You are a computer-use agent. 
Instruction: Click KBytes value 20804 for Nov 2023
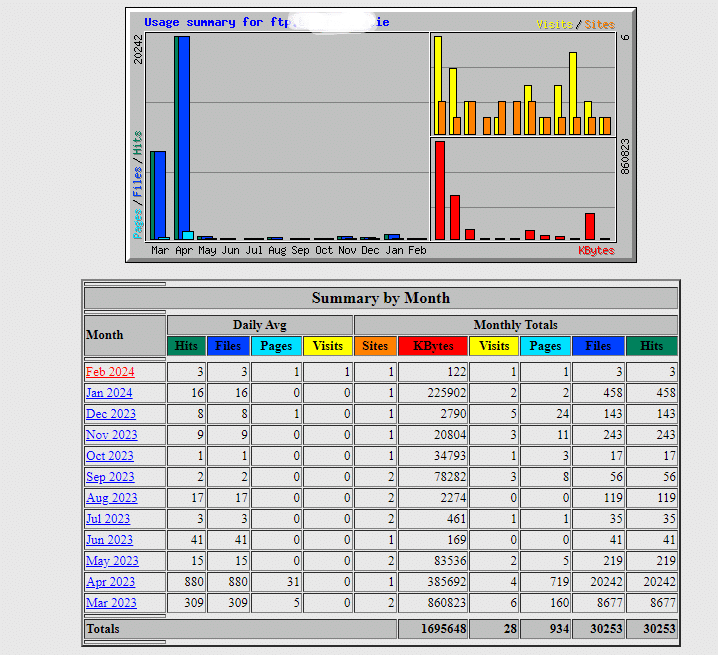(x=450, y=435)
